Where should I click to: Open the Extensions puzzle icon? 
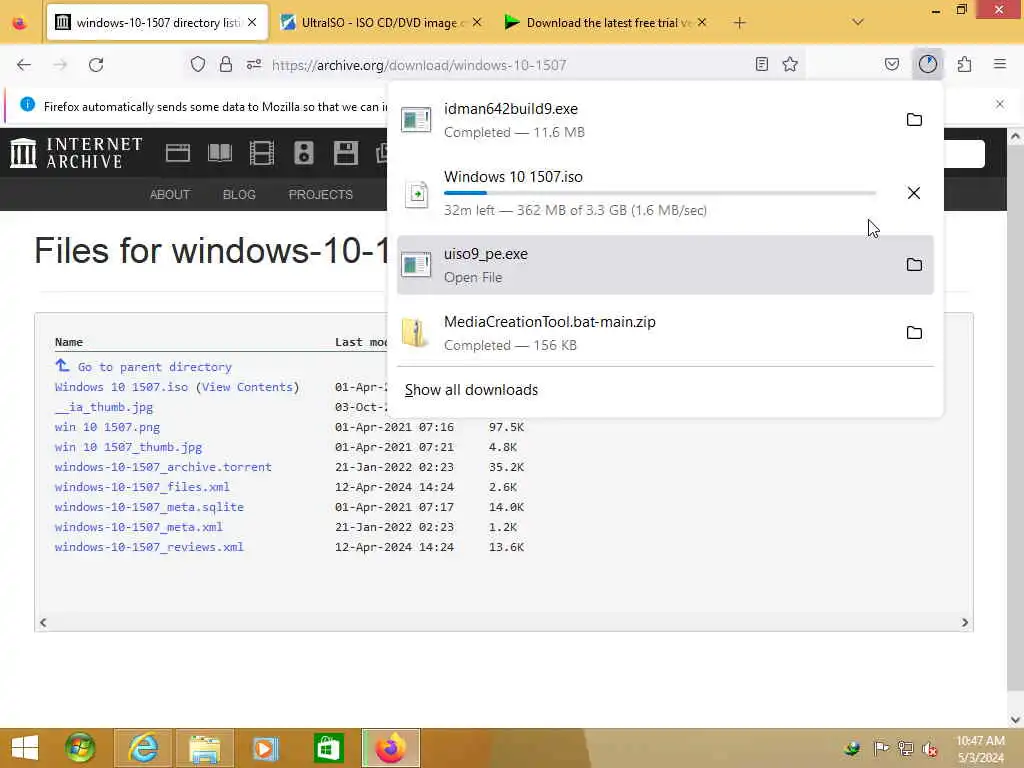(964, 64)
